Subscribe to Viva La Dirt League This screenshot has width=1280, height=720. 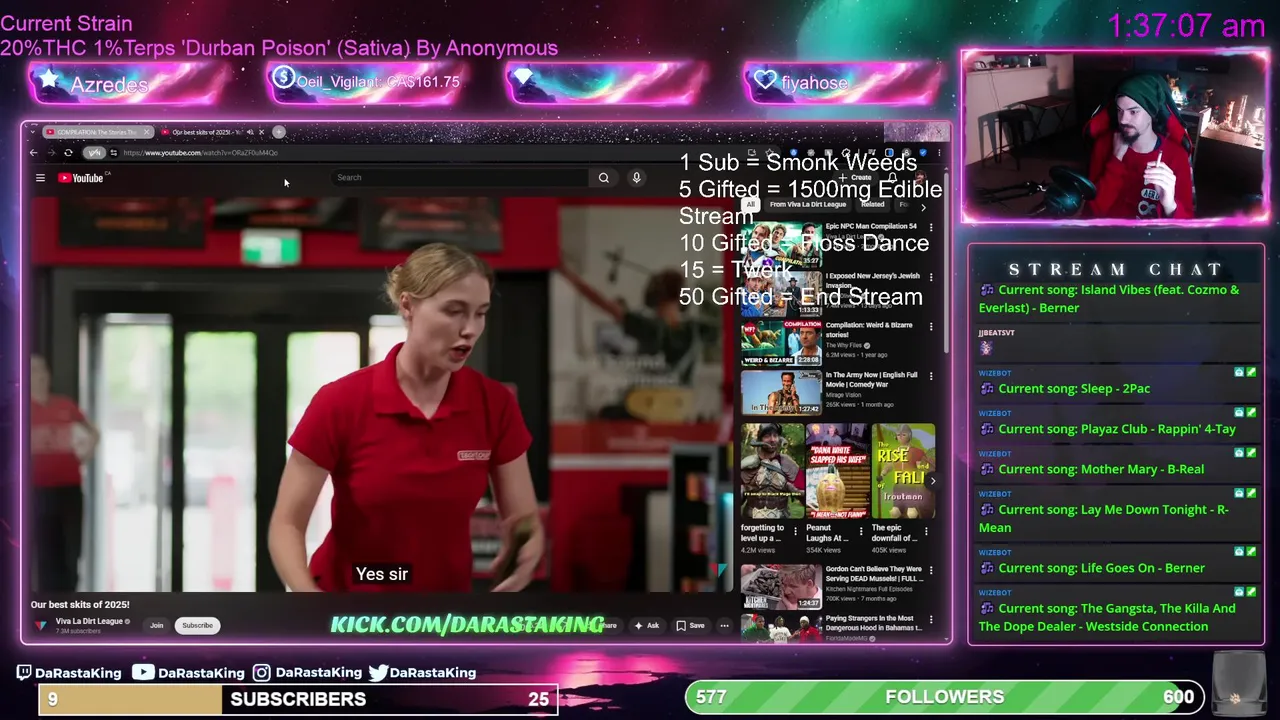[197, 625]
